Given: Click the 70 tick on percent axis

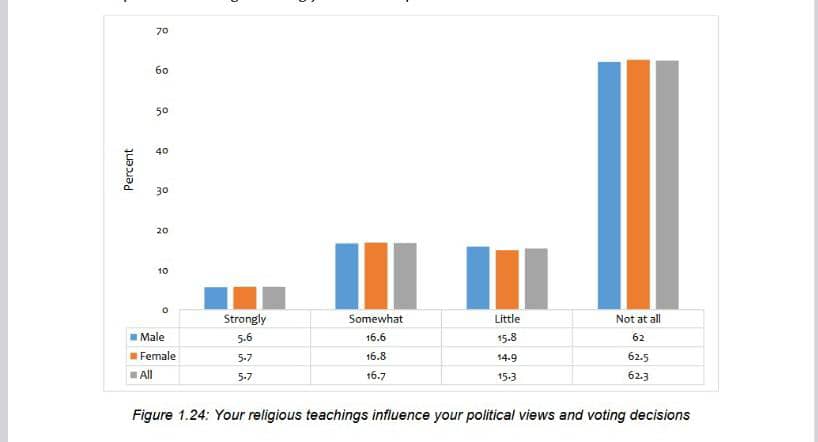Looking at the screenshot, I should tap(162, 31).
